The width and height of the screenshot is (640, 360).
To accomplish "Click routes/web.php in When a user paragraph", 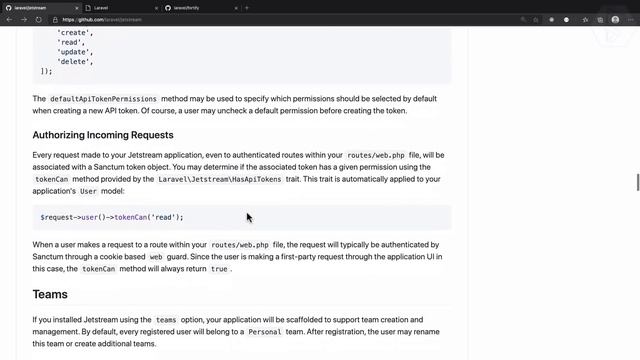I will click(240, 245).
